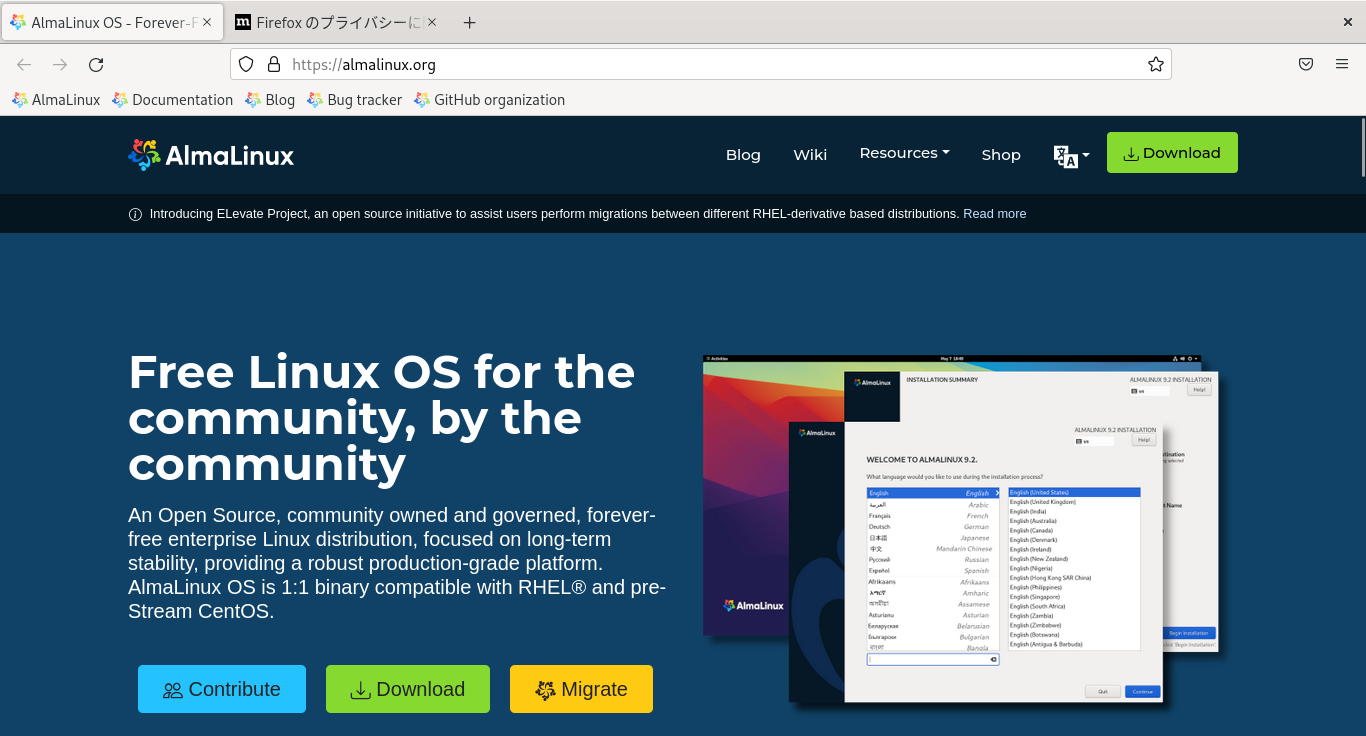Open a new tab with plus icon
The image size is (1366, 736).
tap(470, 22)
